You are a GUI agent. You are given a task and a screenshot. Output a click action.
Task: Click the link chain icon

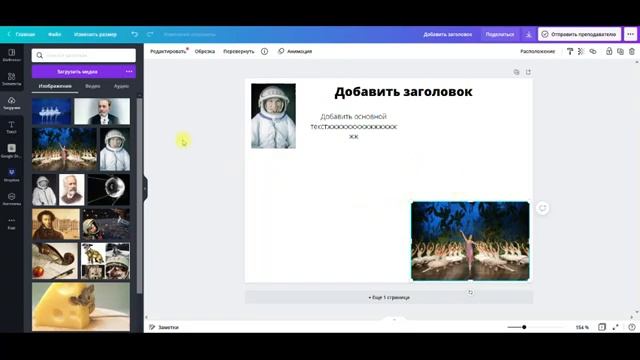pos(593,51)
